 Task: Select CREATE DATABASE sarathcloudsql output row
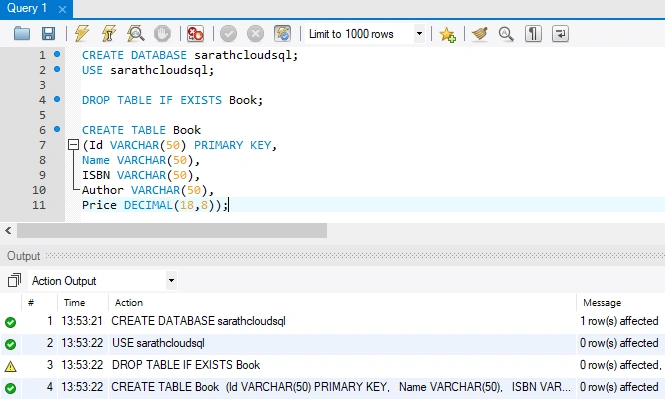(332, 321)
